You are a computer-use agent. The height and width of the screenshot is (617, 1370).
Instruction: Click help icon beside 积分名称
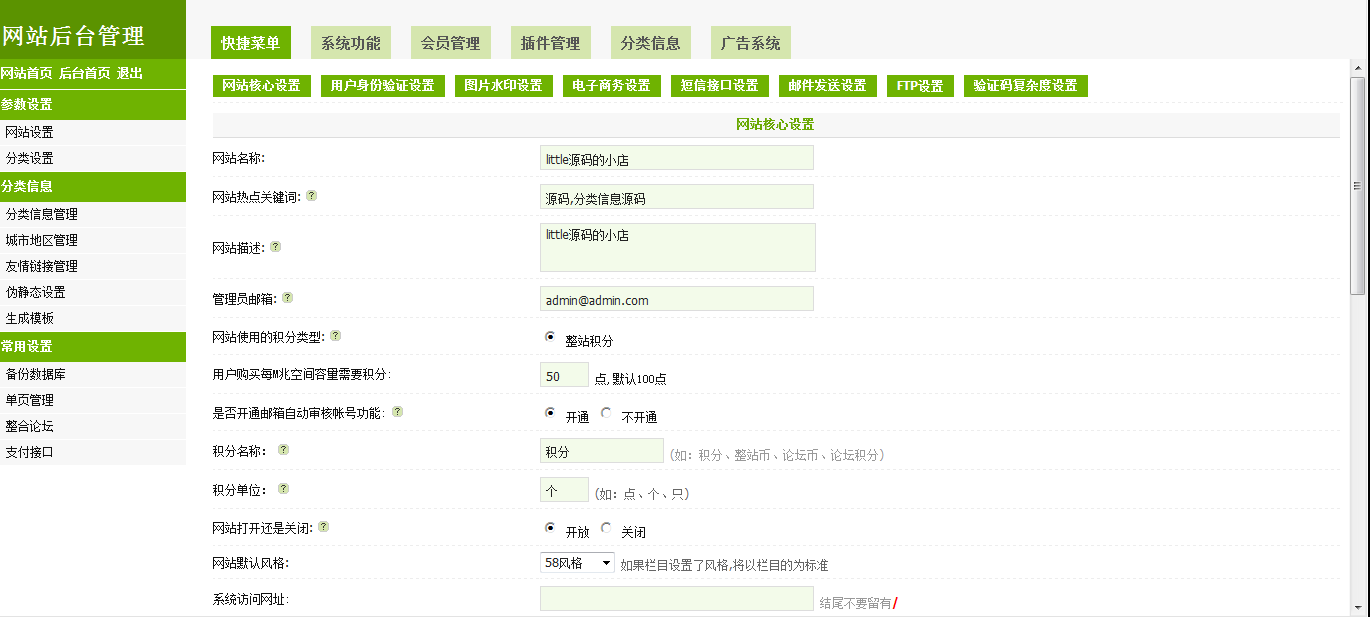point(283,450)
